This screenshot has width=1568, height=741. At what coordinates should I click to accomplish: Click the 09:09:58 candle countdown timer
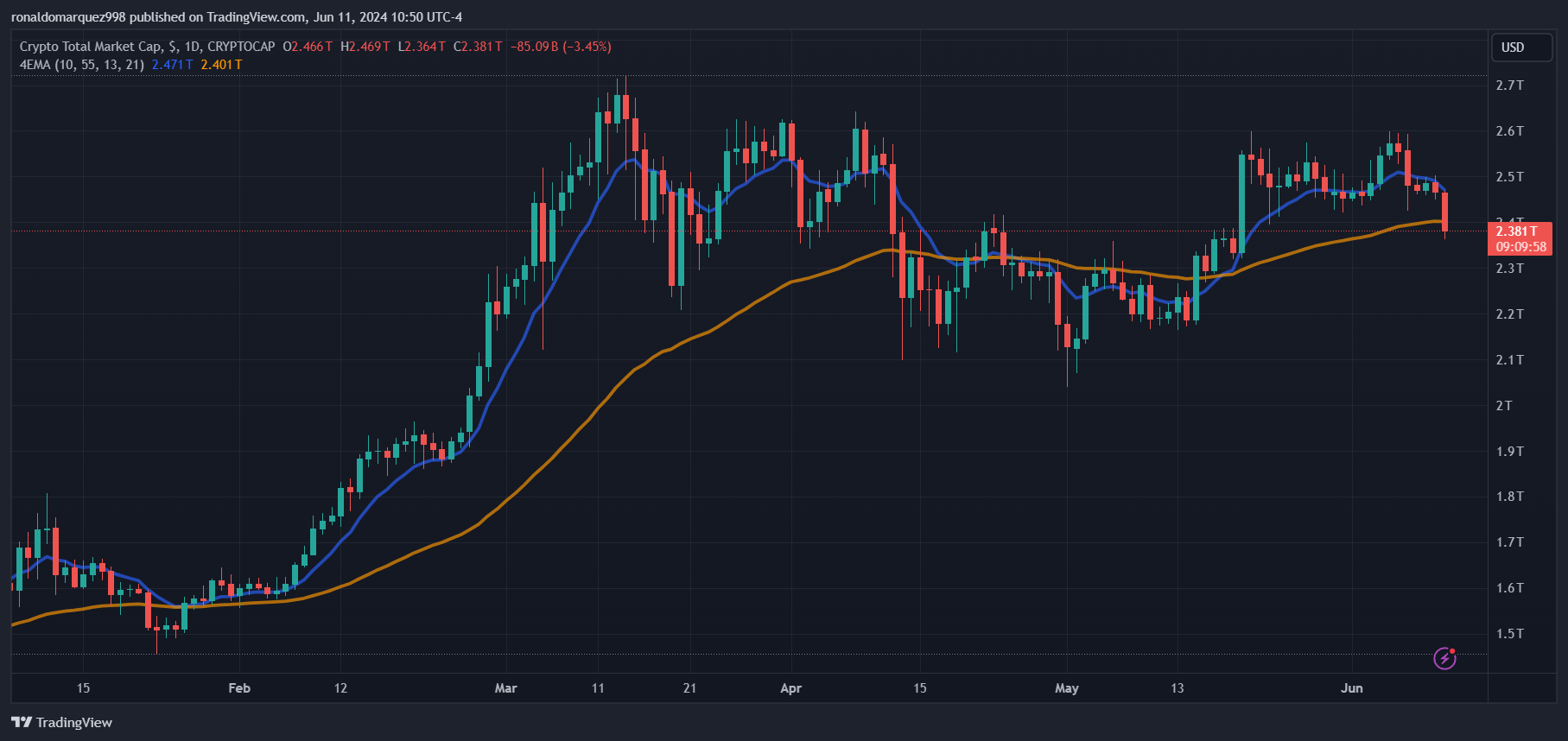pyautogui.click(x=1520, y=247)
